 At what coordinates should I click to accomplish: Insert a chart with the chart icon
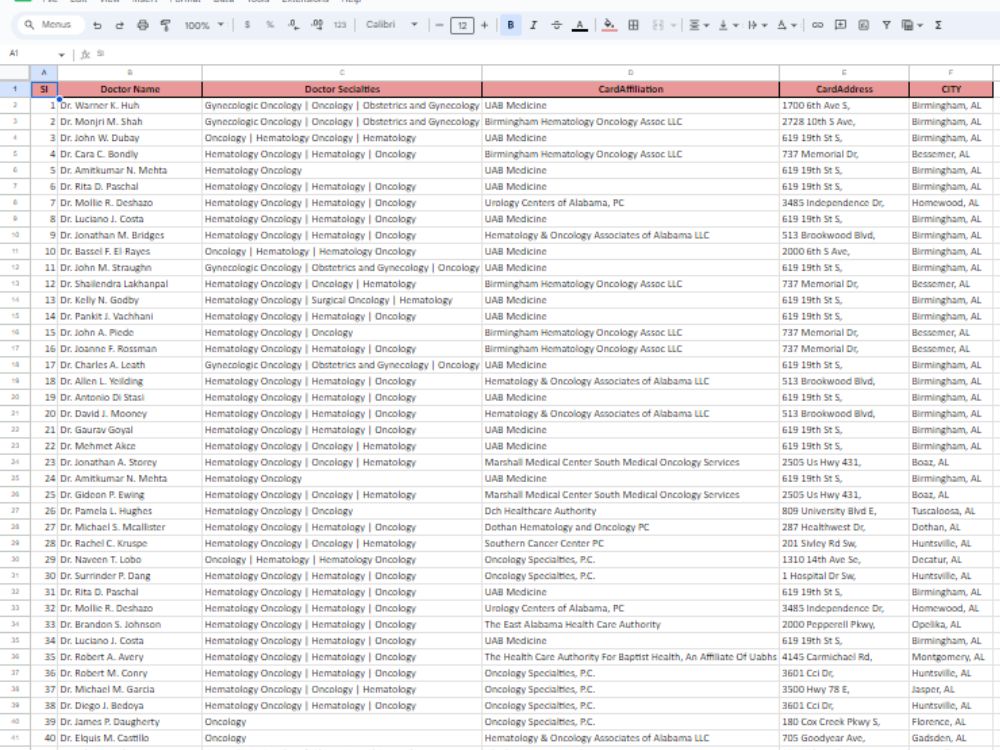[864, 25]
